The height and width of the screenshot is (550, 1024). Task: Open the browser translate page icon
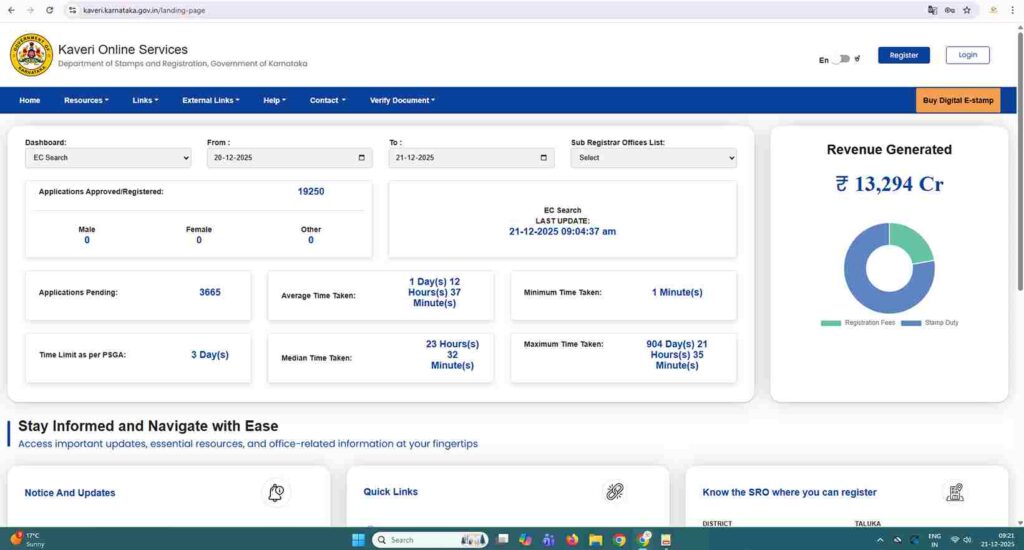(x=932, y=10)
